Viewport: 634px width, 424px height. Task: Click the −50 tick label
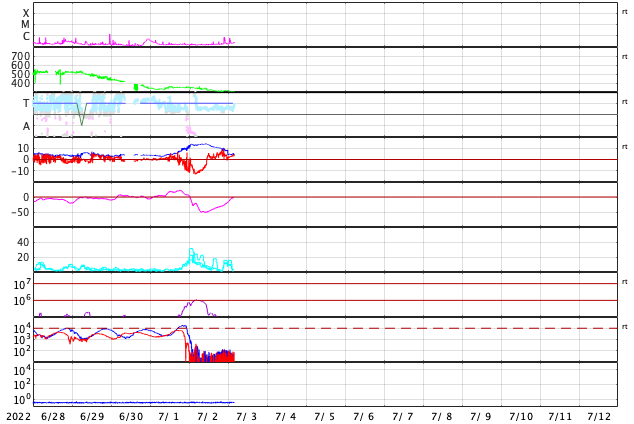tap(20, 212)
